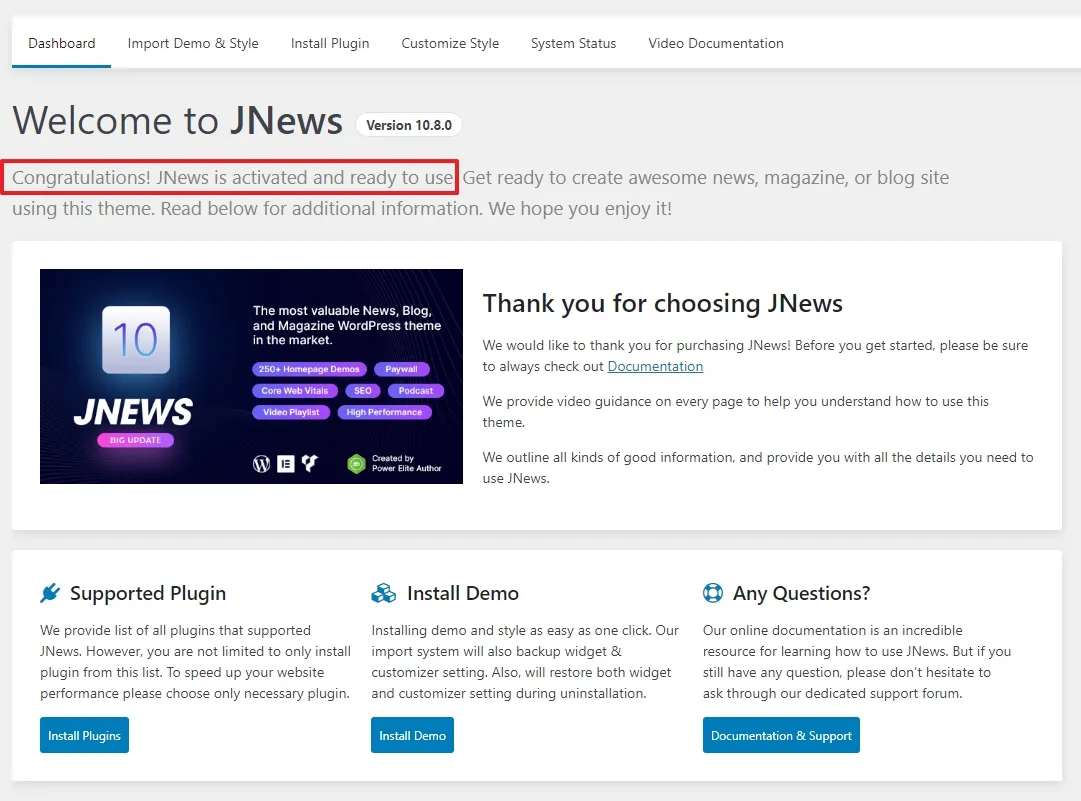Click the 'Paywall' pill in banner
The width and height of the screenshot is (1081, 801).
tap(401, 369)
